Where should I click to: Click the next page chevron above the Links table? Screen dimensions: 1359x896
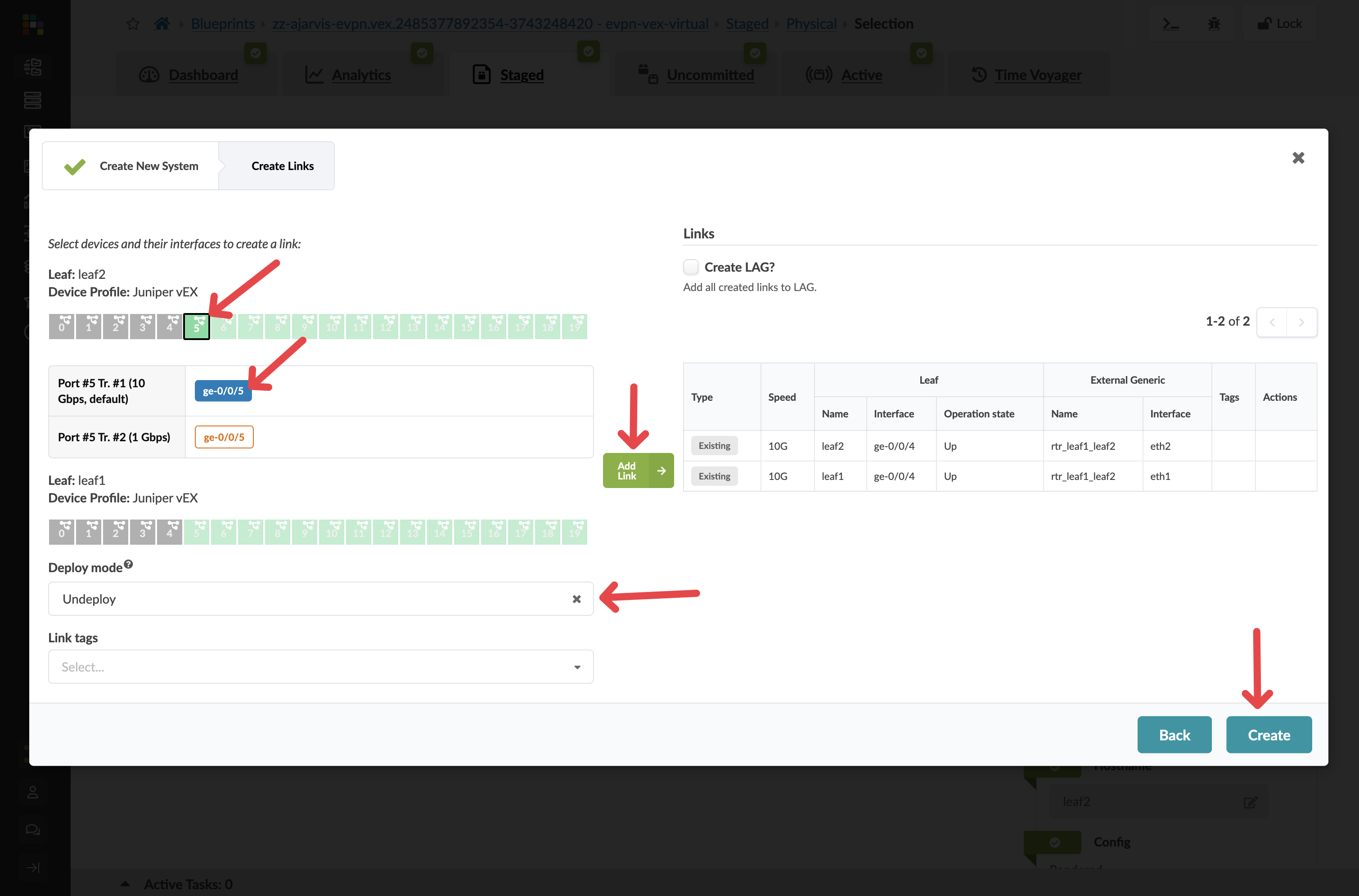click(x=1302, y=322)
